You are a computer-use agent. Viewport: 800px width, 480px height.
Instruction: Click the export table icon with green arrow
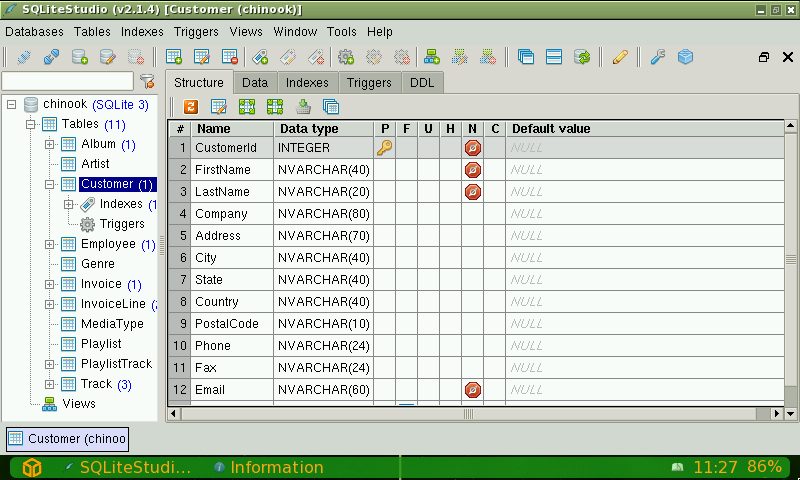tap(303, 107)
